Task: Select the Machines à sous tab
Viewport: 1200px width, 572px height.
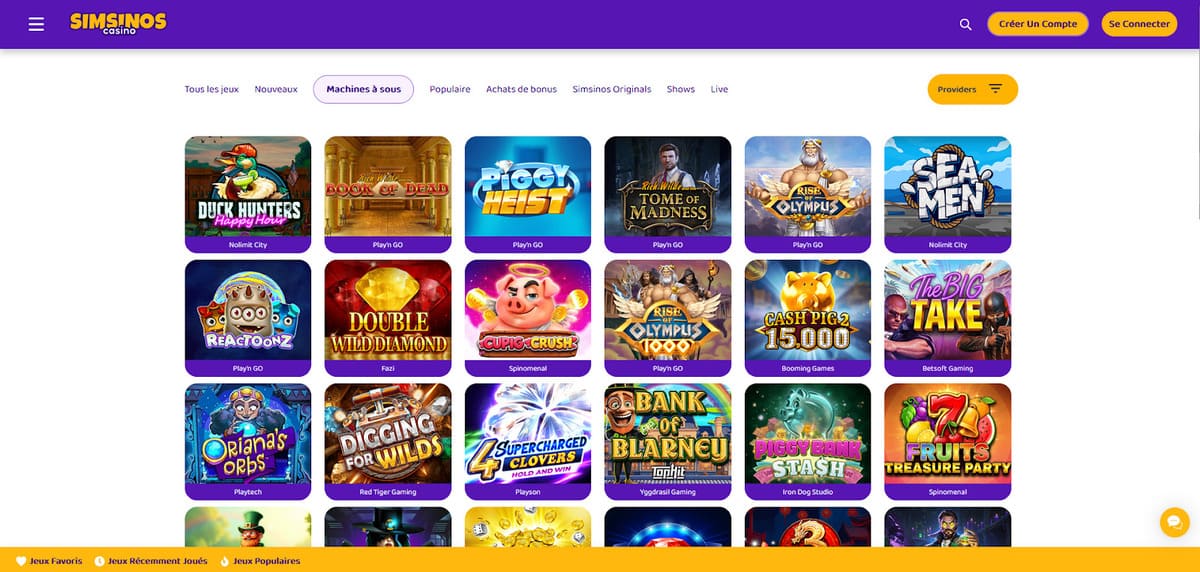Action: (x=363, y=89)
